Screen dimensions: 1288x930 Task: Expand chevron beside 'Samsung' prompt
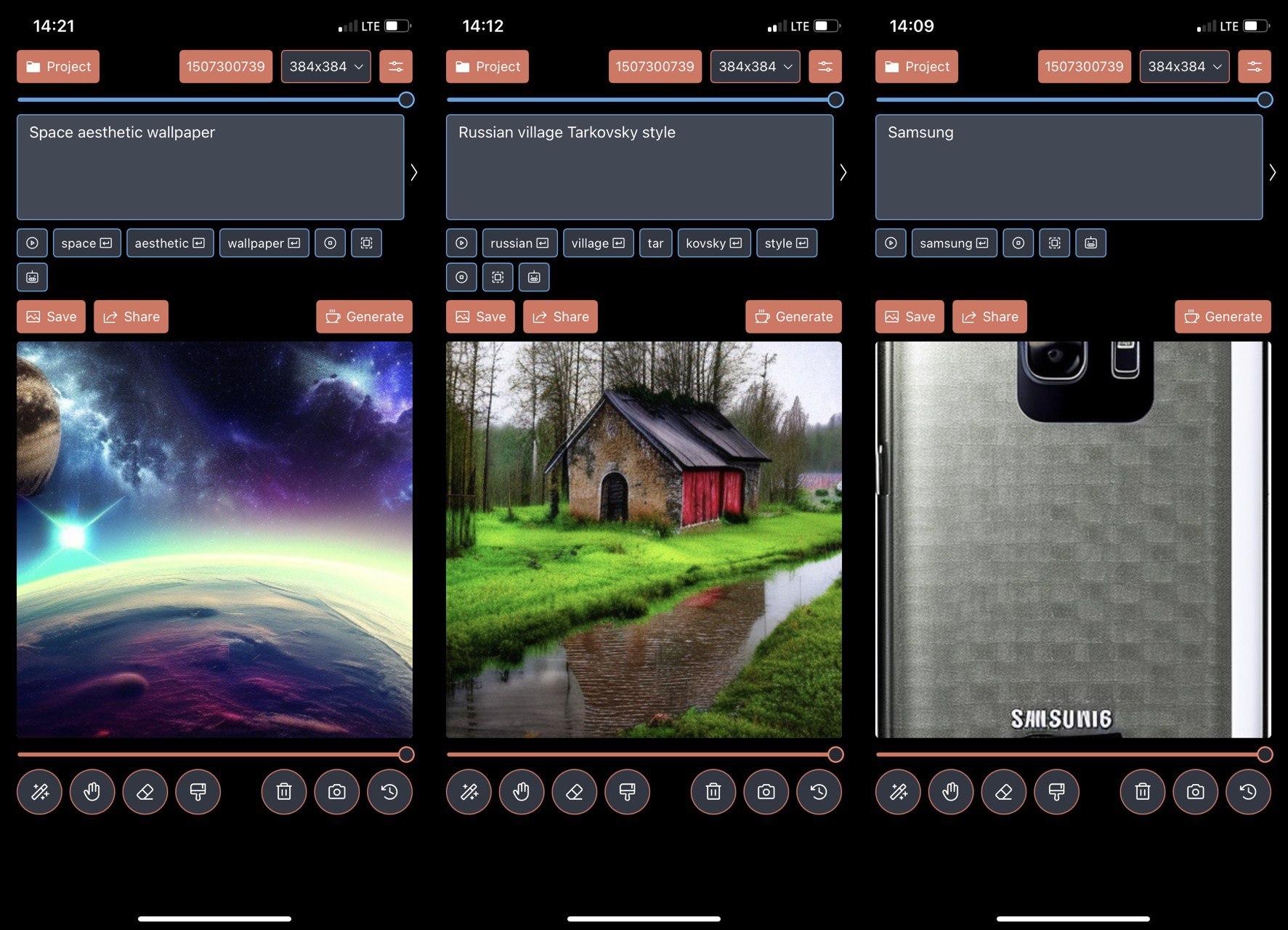point(1273,172)
